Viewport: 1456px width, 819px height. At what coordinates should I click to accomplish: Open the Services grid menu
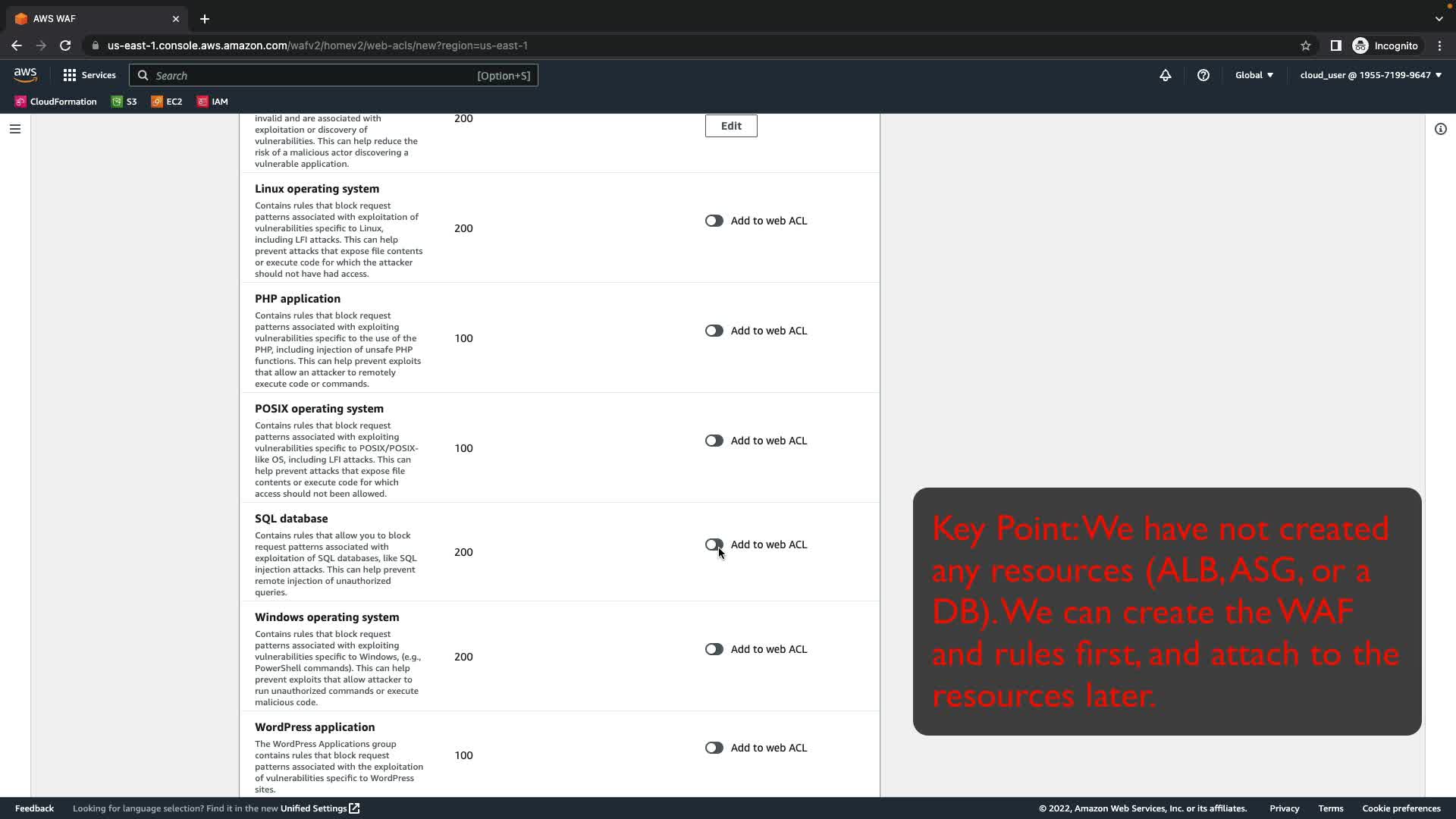(x=89, y=75)
